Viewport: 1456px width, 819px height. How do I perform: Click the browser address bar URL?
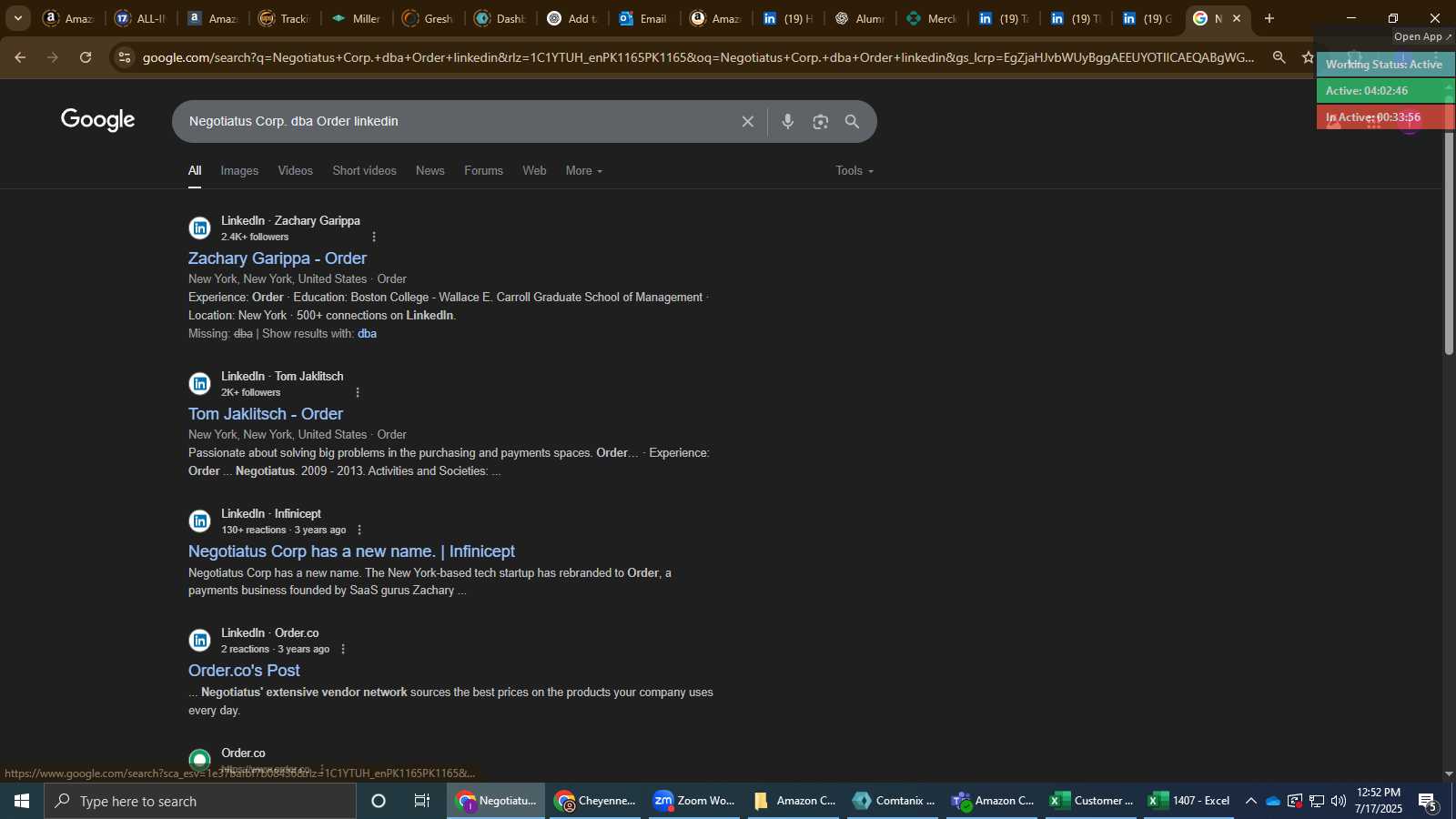click(x=698, y=57)
